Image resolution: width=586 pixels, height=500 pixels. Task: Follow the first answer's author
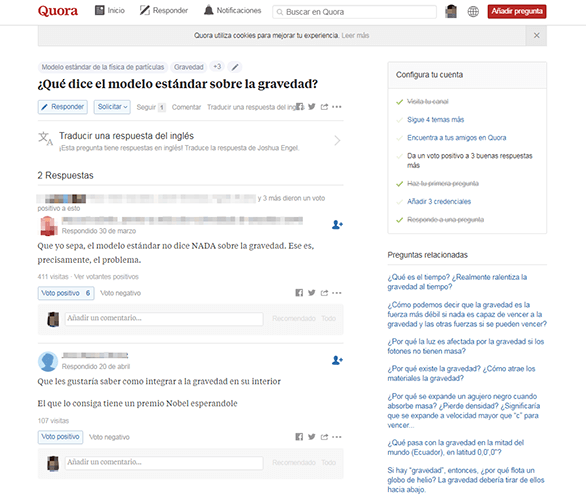pos(337,225)
